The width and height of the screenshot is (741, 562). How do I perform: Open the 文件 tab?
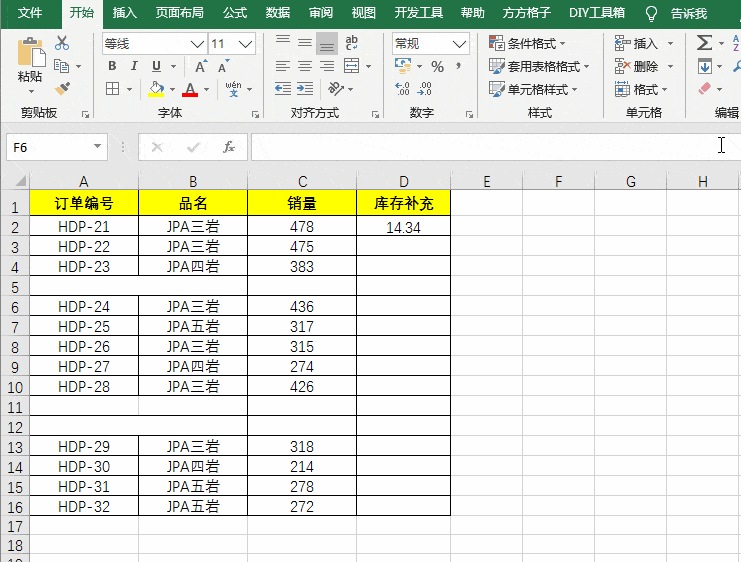[30, 13]
